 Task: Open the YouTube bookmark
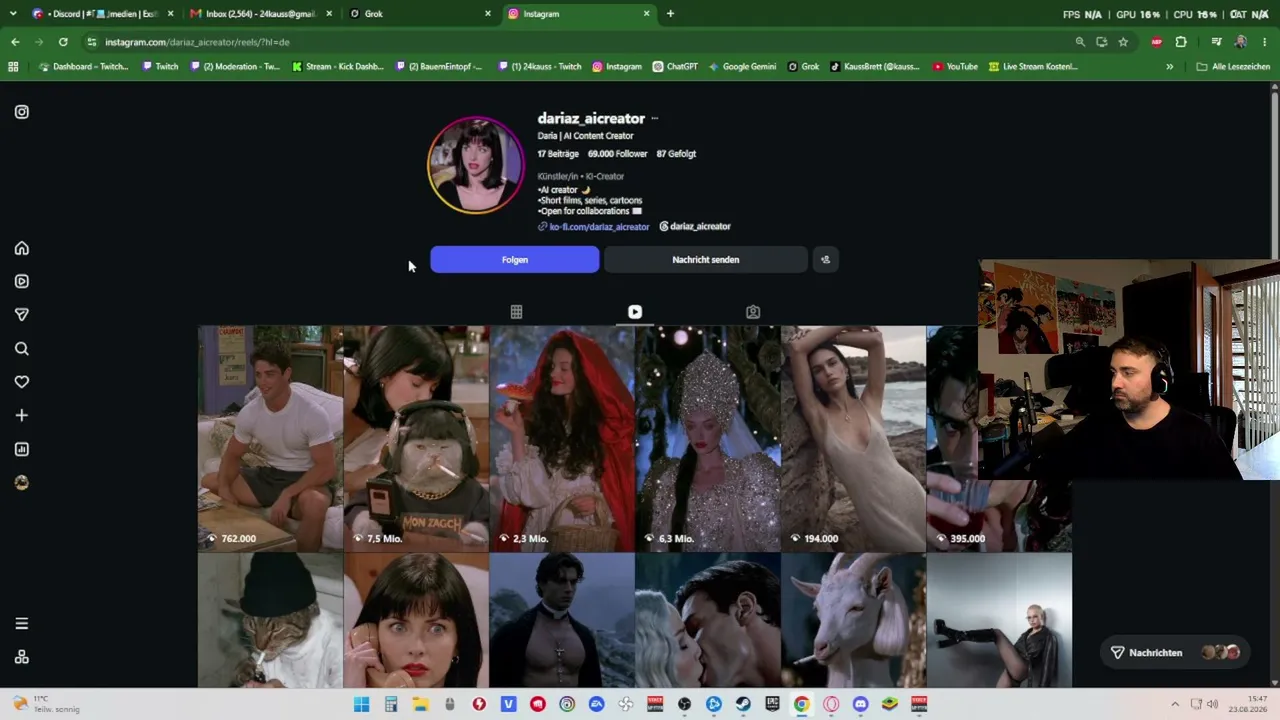(955, 67)
